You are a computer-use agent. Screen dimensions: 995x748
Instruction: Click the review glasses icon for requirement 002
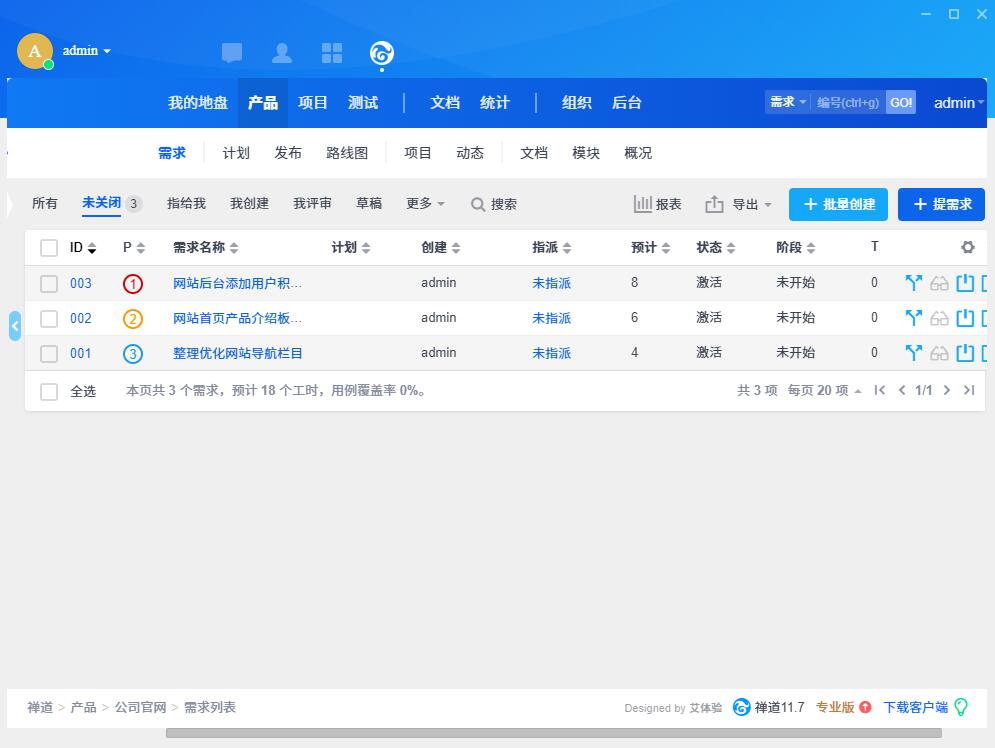point(939,318)
